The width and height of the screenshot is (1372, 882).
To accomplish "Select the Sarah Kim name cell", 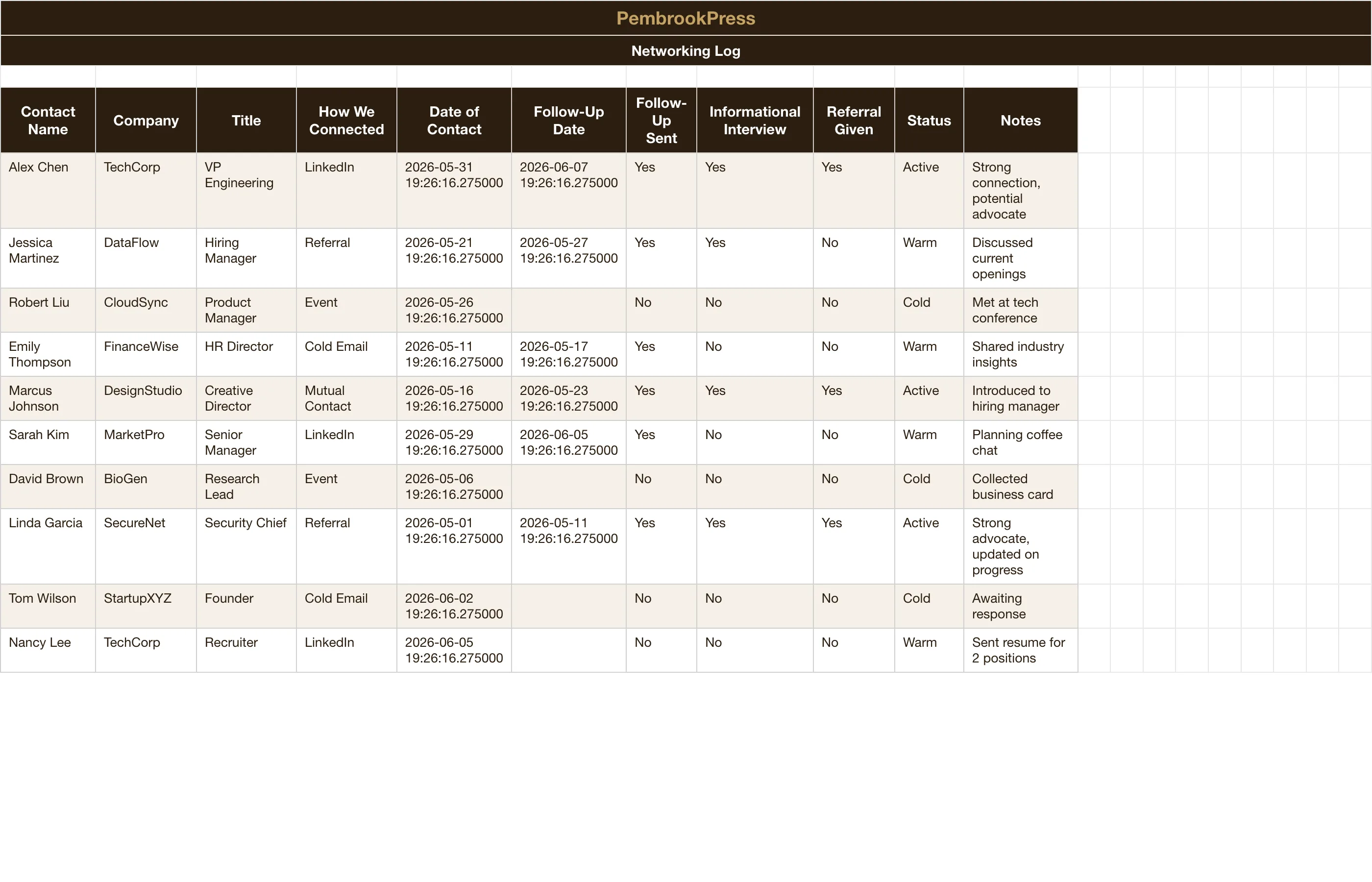I will pyautogui.click(x=48, y=443).
